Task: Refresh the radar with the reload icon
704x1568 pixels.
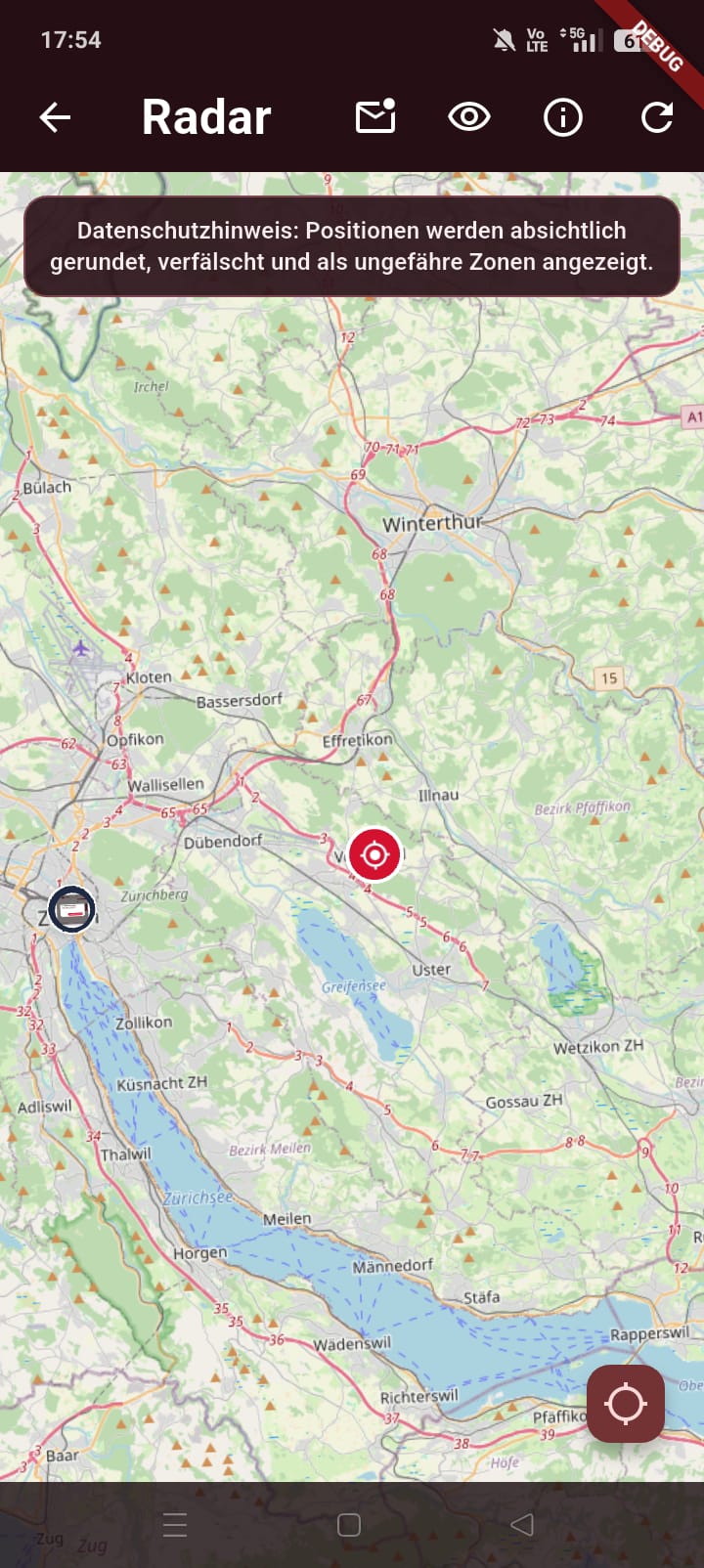Action: (656, 117)
